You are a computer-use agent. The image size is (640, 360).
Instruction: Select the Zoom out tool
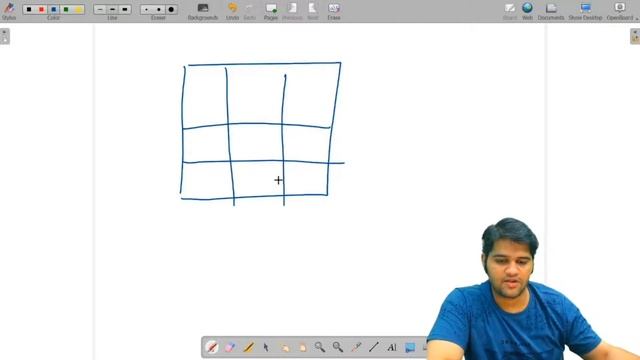338,347
